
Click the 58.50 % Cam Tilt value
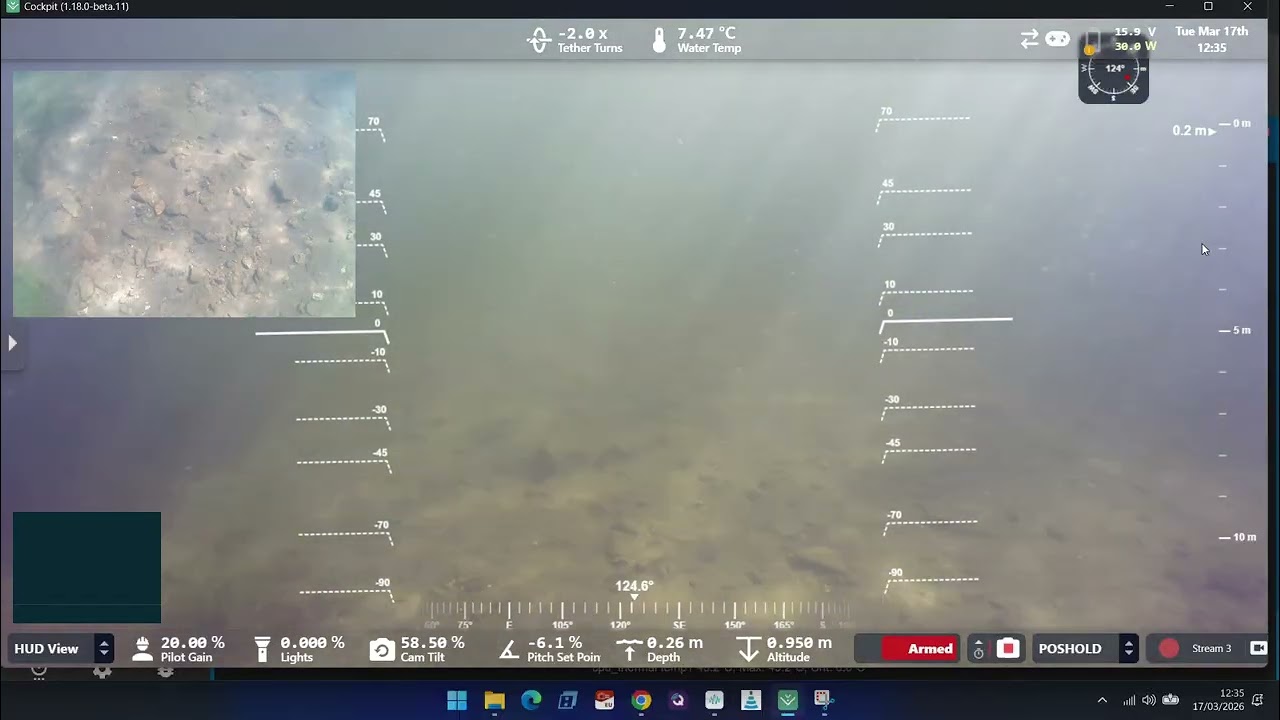pos(433,643)
